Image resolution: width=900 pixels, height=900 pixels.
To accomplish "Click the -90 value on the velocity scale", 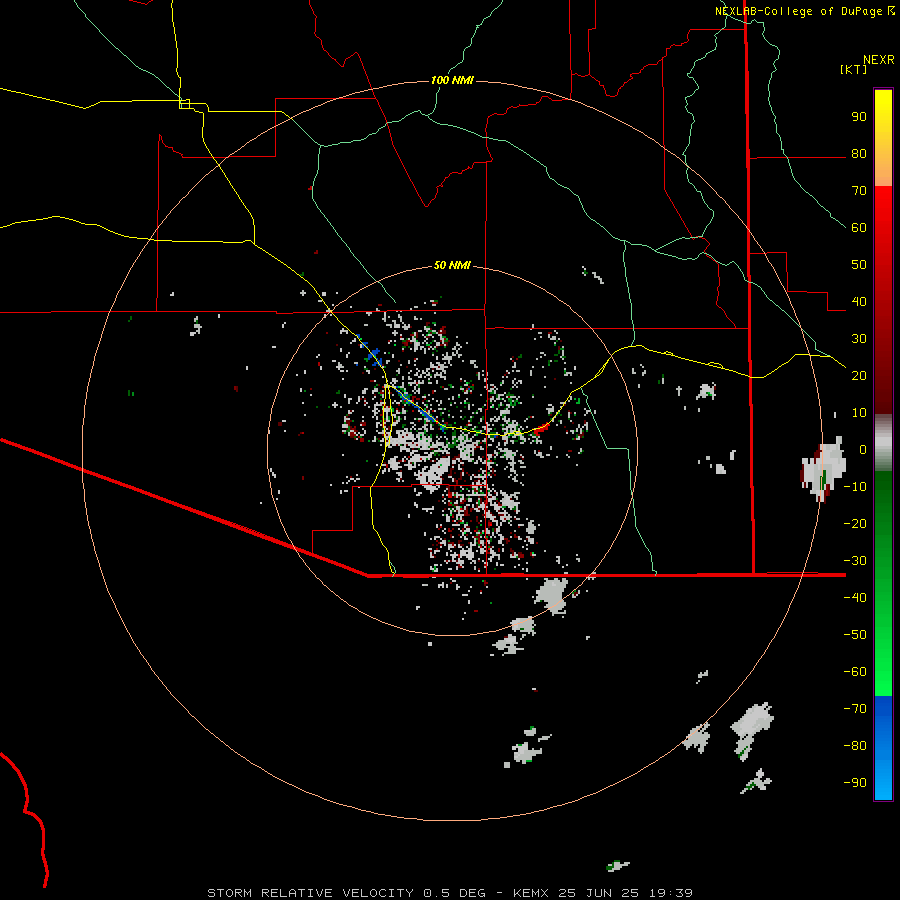I will coord(855,782).
